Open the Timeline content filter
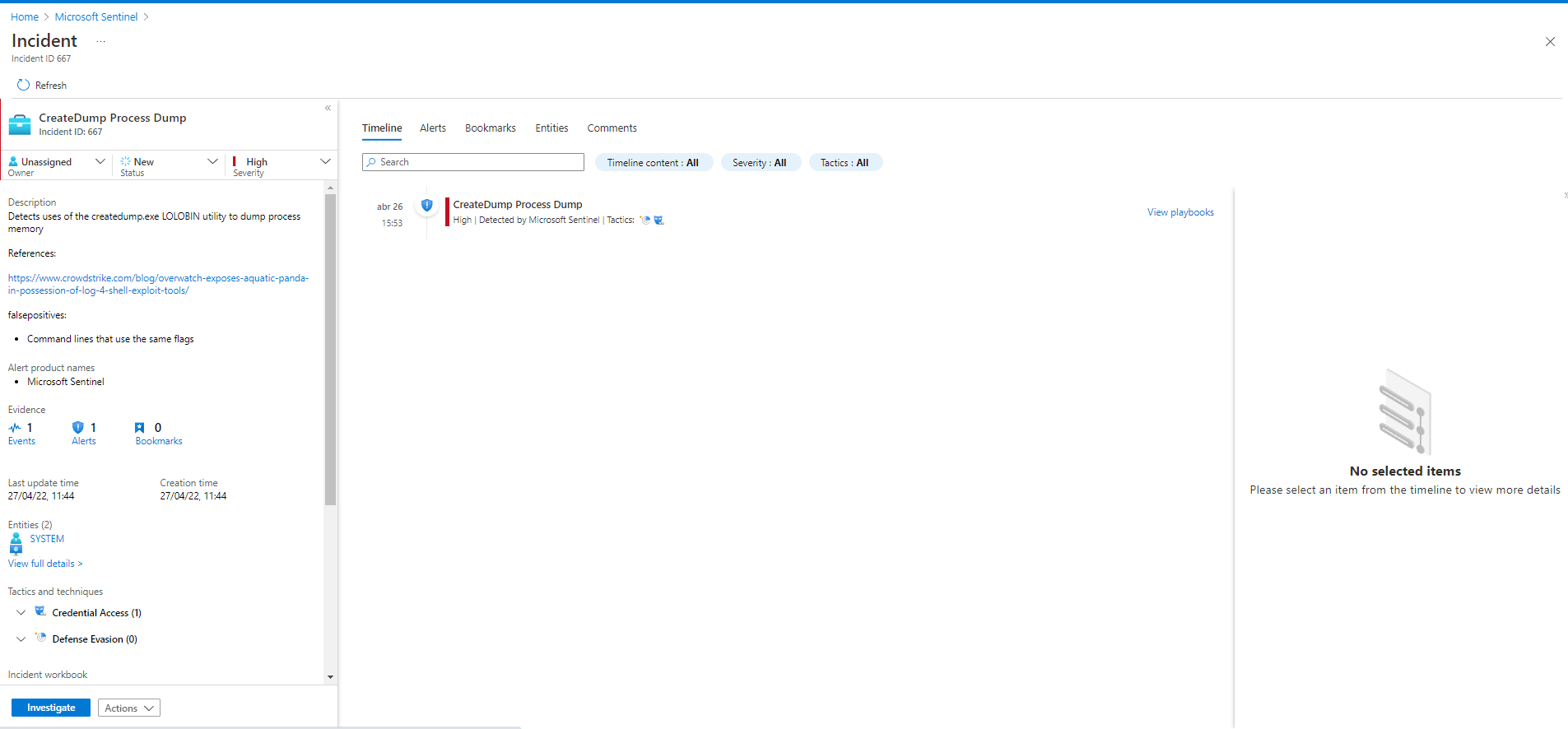Viewport: 1568px width, 729px height. tap(653, 163)
